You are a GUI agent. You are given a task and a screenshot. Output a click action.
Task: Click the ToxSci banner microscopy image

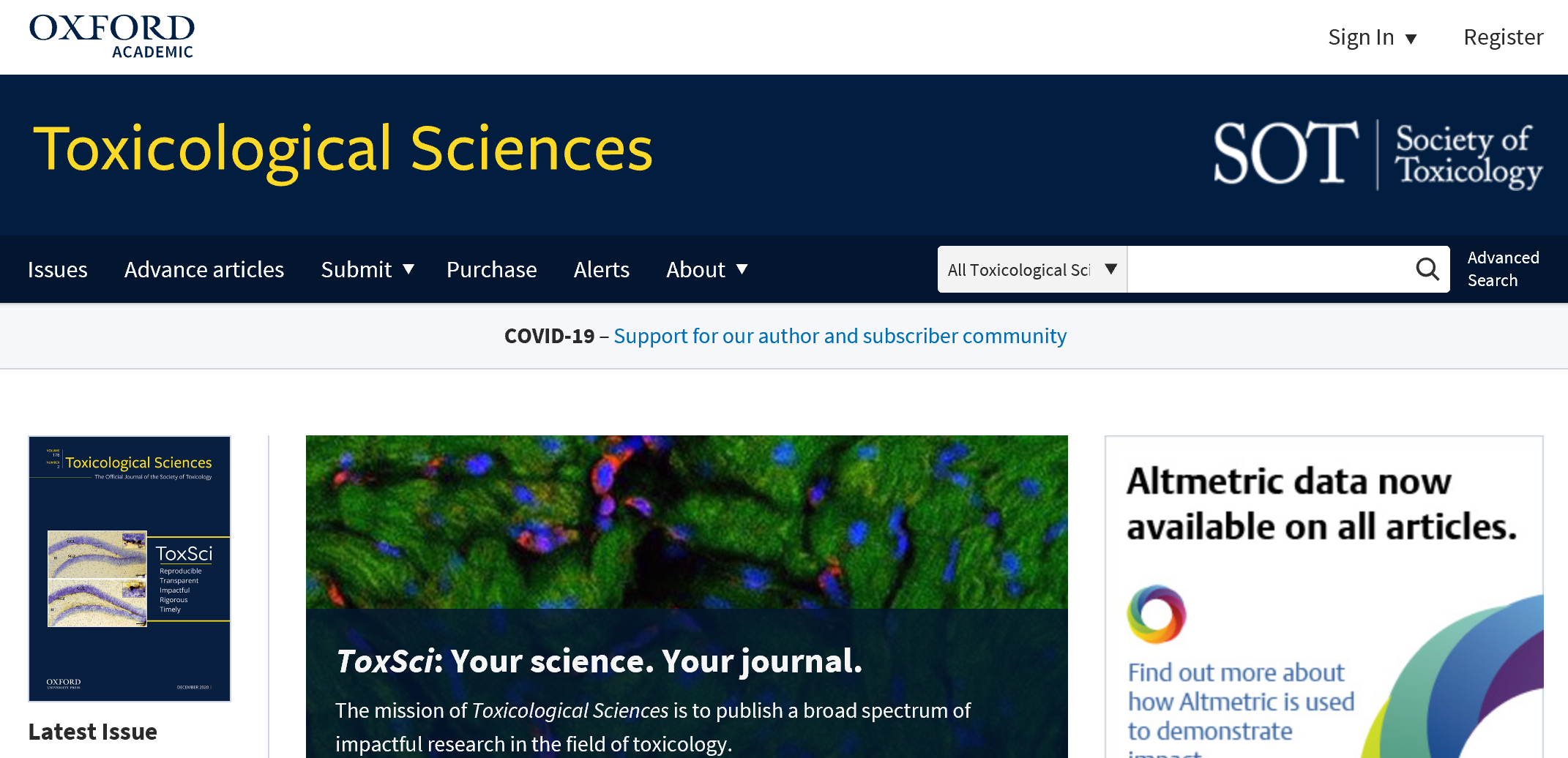point(687,522)
